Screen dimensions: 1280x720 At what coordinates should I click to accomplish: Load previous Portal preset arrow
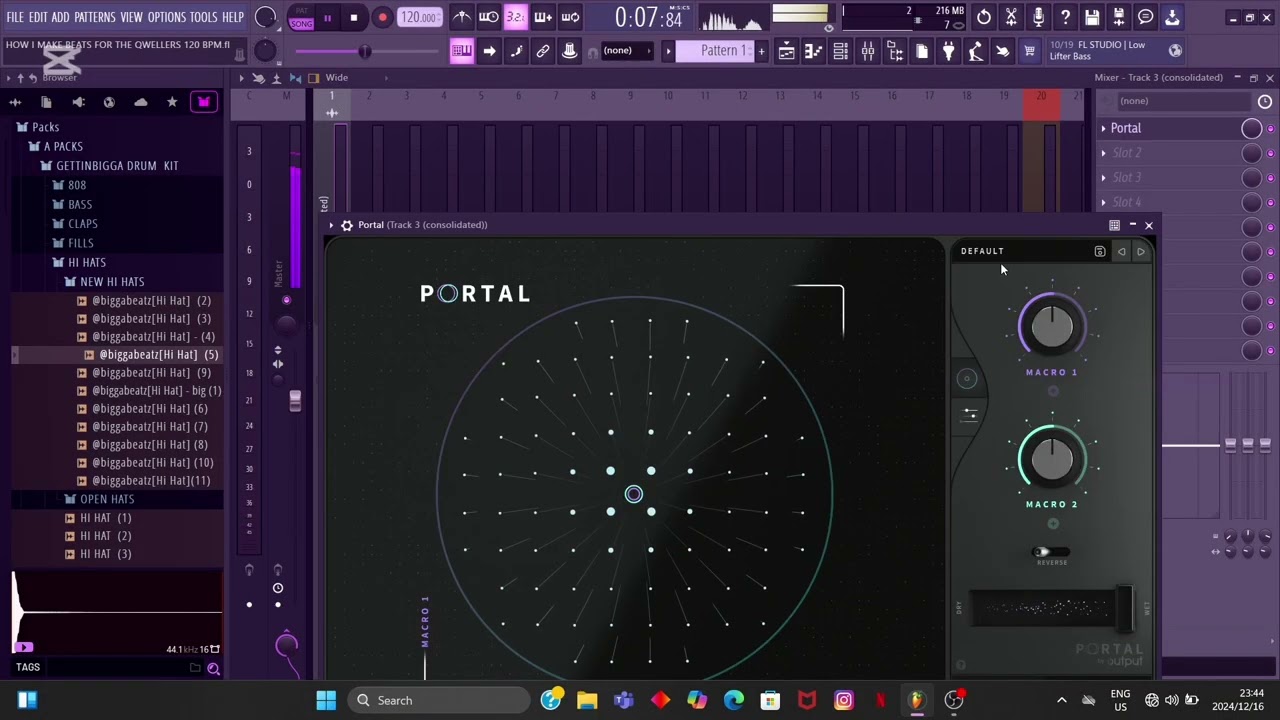(x=1121, y=252)
